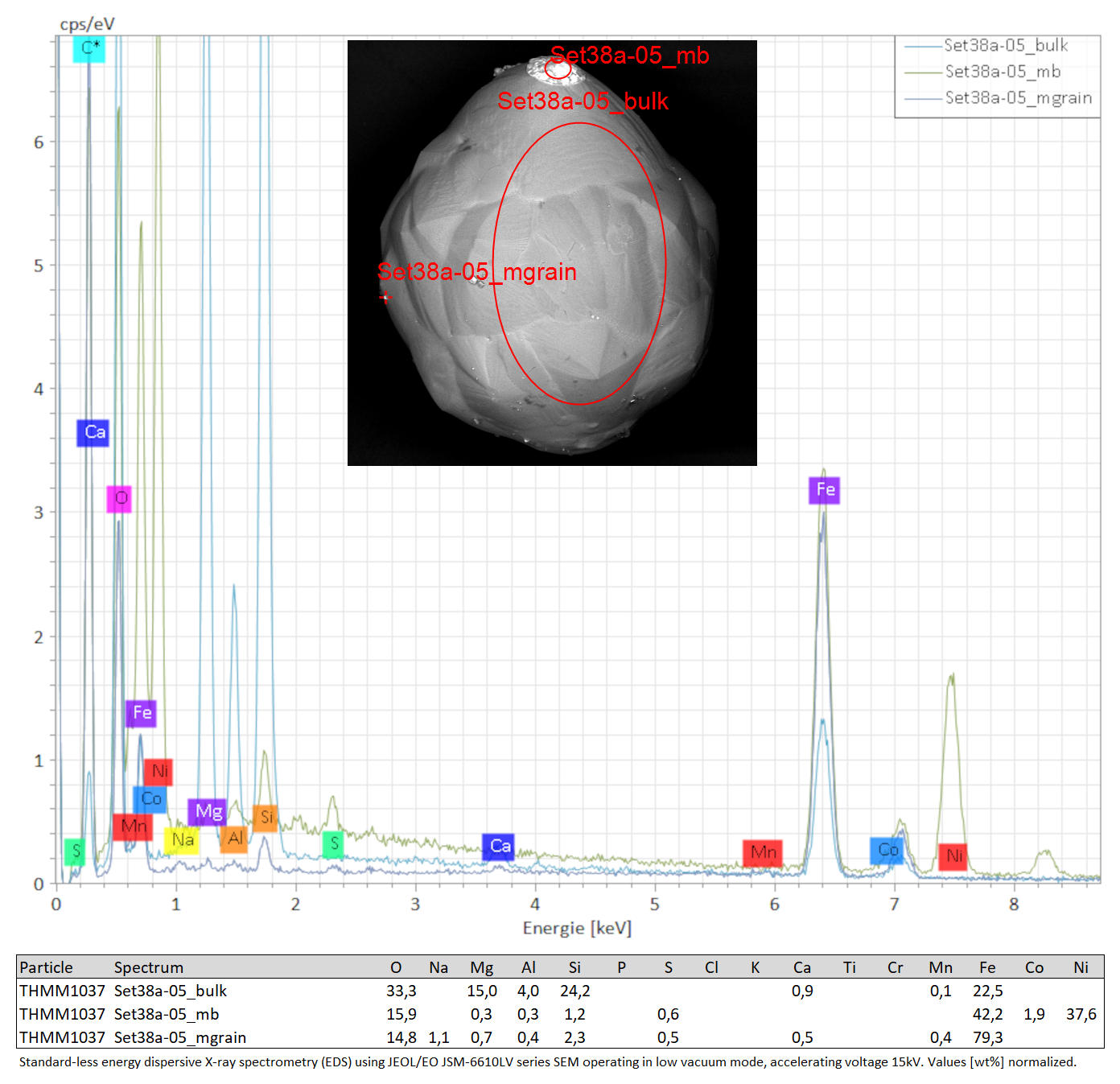Click the P column header in the table
The image size is (1120, 1084).
(x=621, y=967)
